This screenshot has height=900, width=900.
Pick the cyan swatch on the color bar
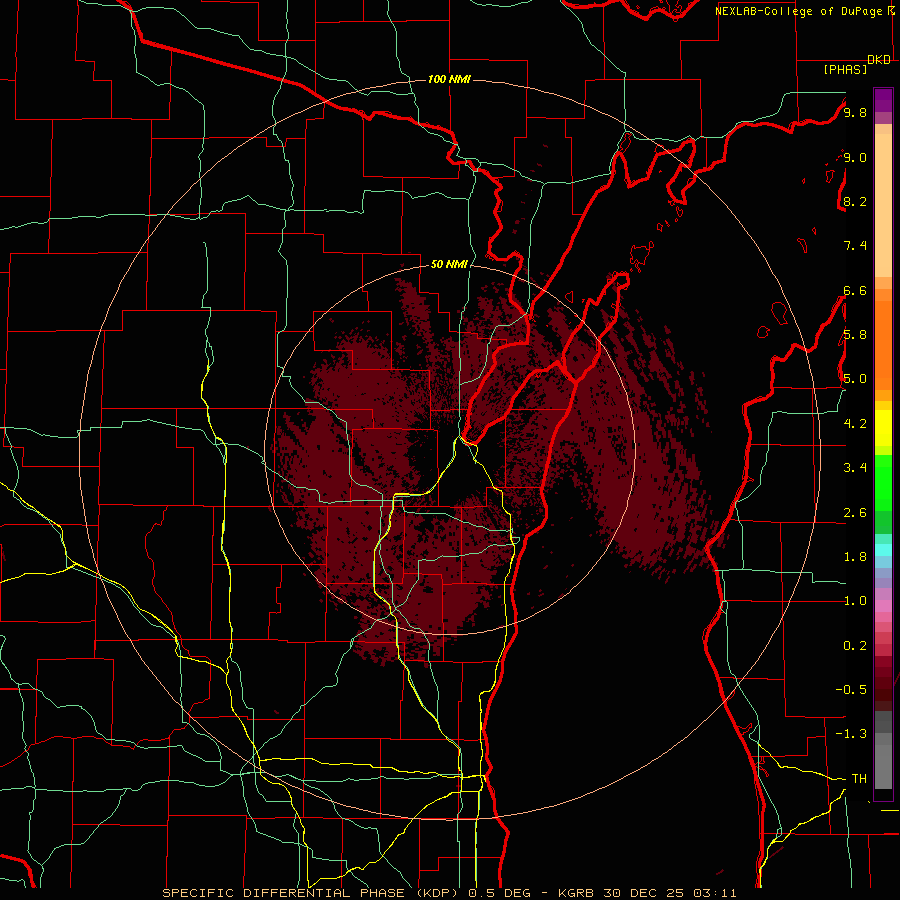coord(883,549)
